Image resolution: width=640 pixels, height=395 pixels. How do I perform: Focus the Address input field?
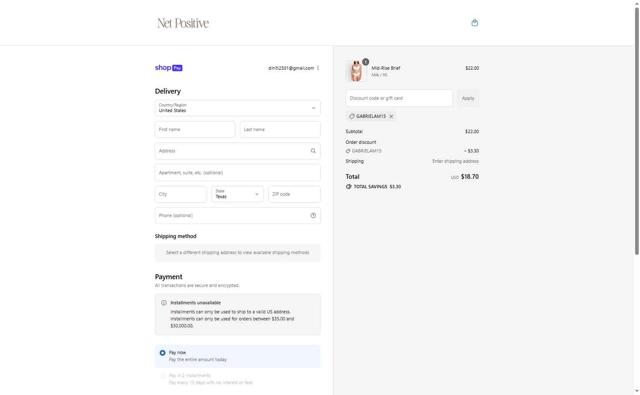pyautogui.click(x=238, y=151)
